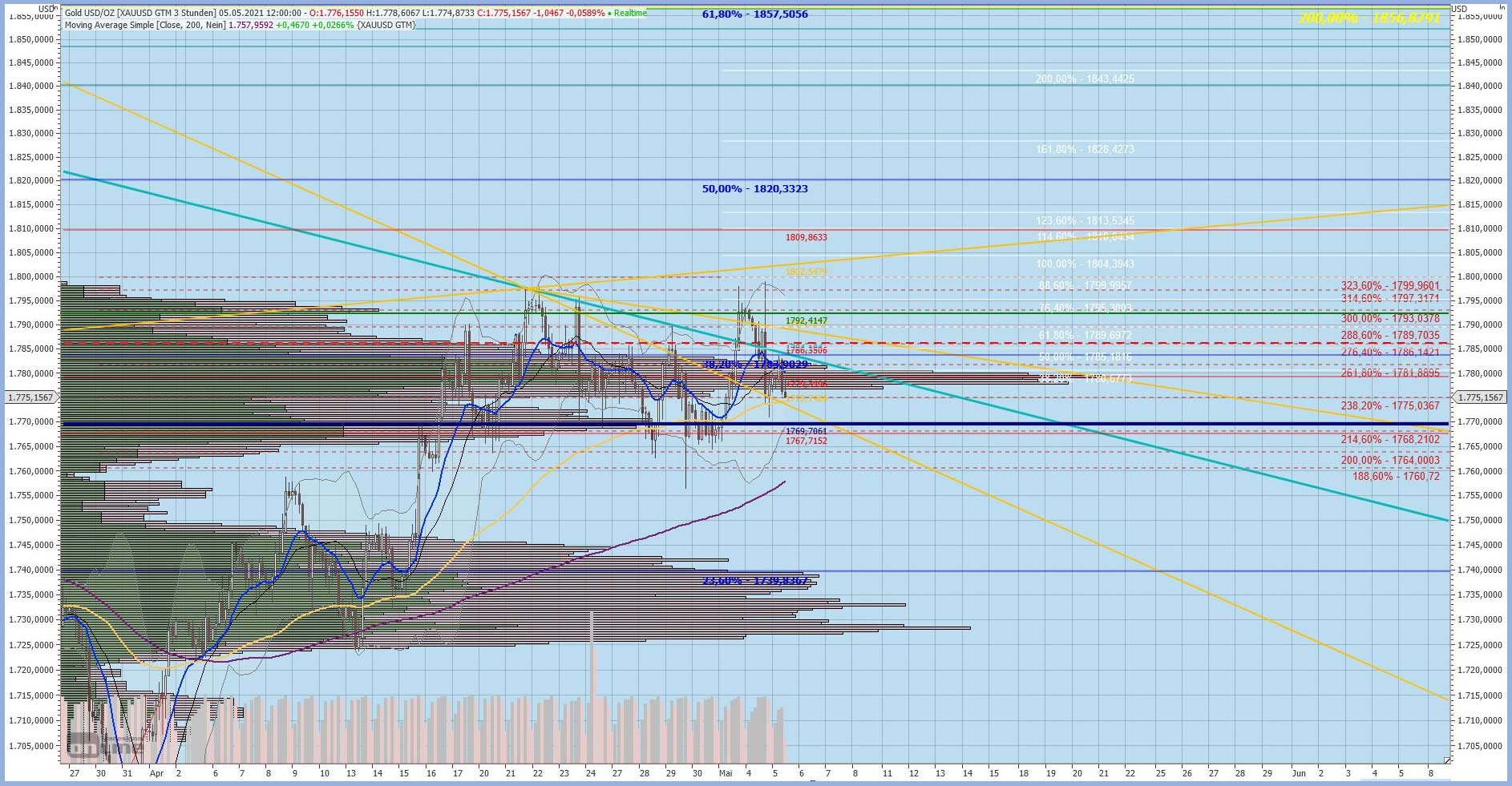Select the 161,80% - 1828,4273 extension label
This screenshot has width=1512, height=786.
(1085, 149)
